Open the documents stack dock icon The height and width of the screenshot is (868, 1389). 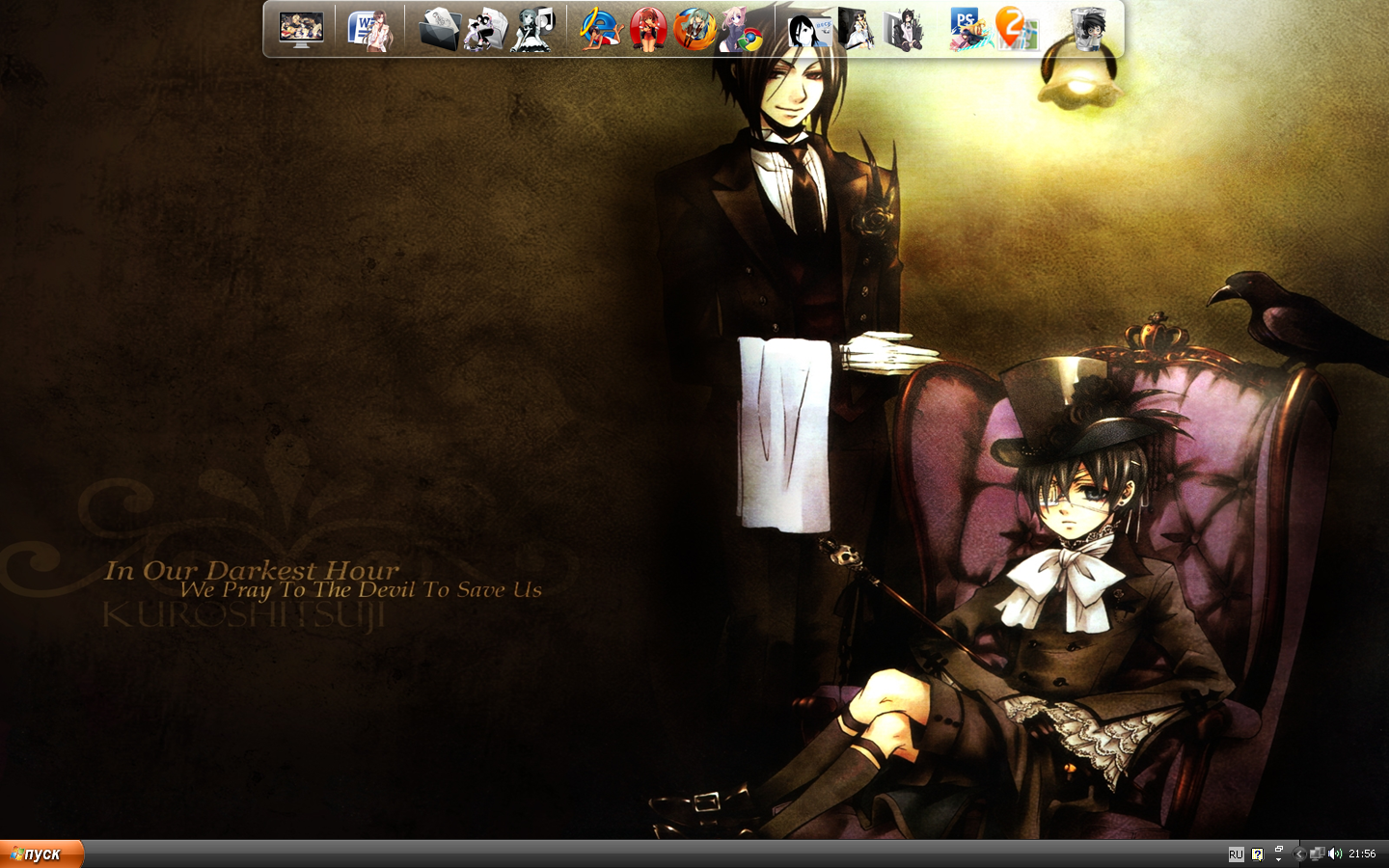pos(485,29)
